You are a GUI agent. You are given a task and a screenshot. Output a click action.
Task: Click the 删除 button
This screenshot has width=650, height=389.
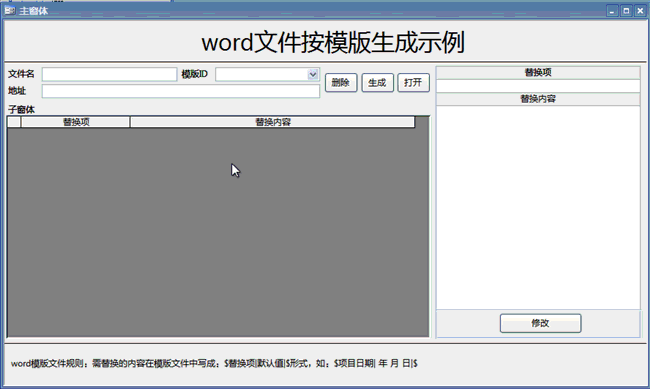tap(341, 83)
